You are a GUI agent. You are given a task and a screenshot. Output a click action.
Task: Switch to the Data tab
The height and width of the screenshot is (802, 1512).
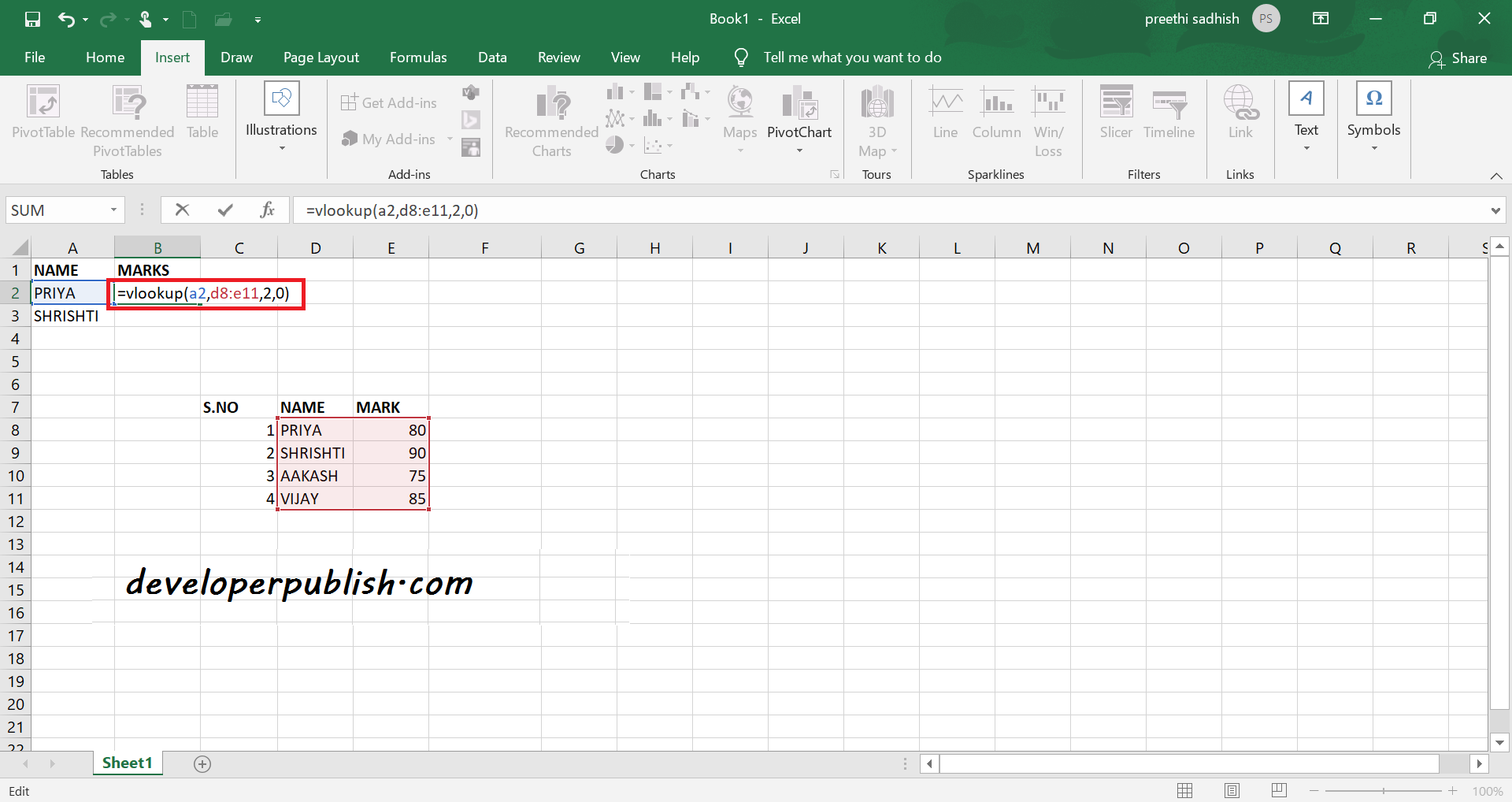[x=492, y=58]
